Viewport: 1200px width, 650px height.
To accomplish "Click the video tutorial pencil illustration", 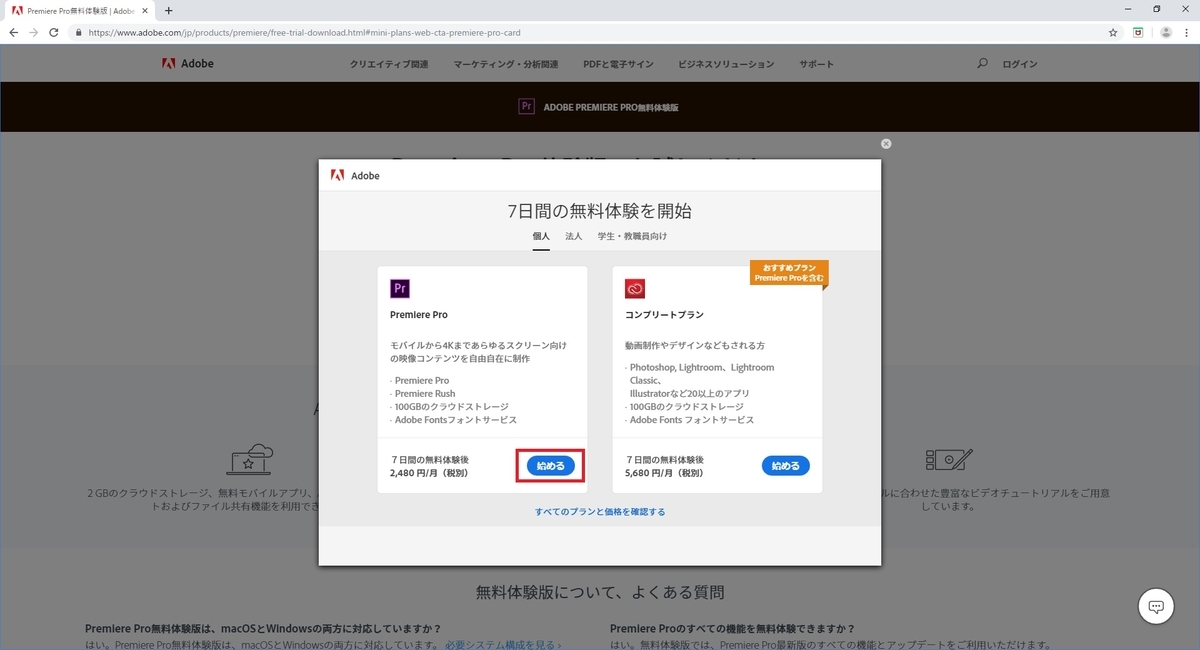I will pos(949,459).
